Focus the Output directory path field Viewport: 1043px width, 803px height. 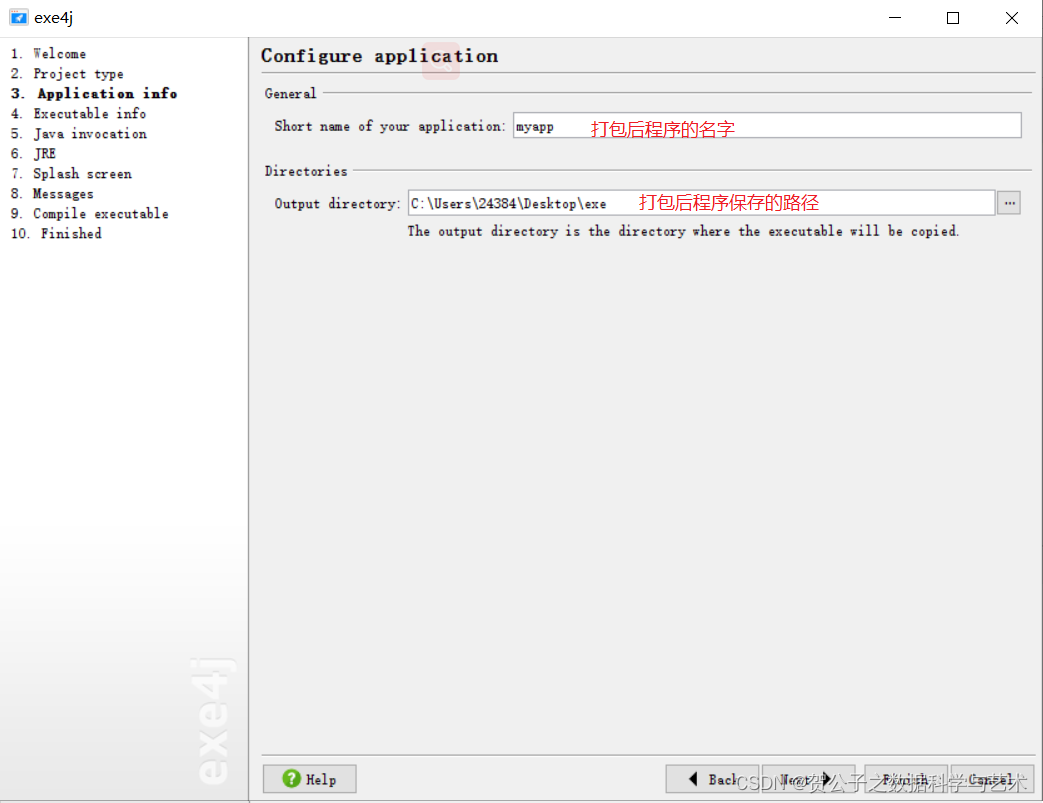click(x=701, y=203)
